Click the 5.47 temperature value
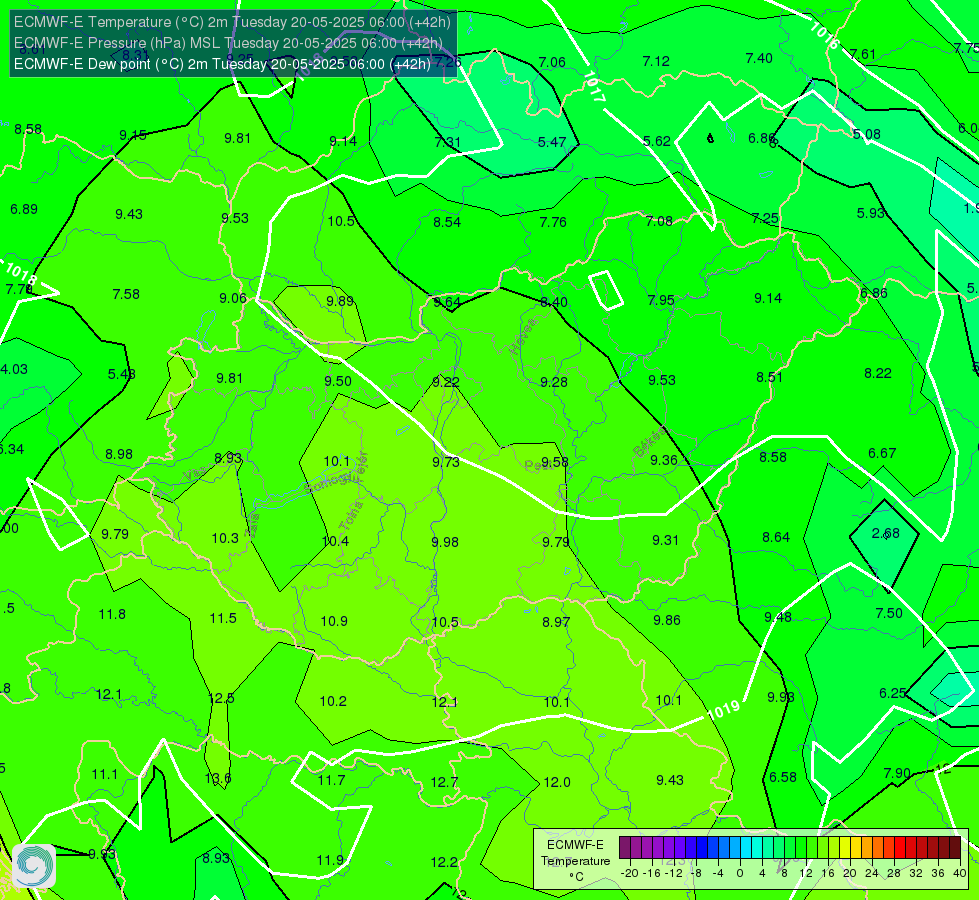The width and height of the screenshot is (979, 900). [x=552, y=142]
